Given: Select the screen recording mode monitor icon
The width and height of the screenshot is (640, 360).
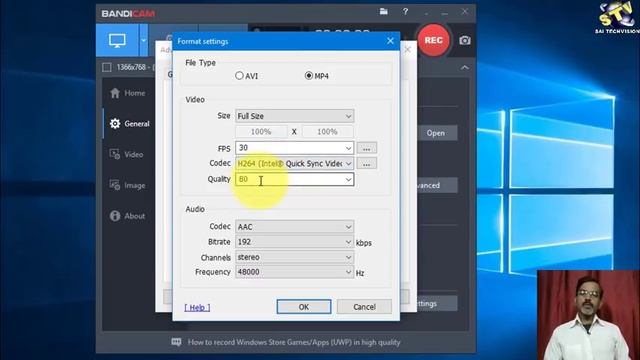Looking at the screenshot, I should point(117,40).
